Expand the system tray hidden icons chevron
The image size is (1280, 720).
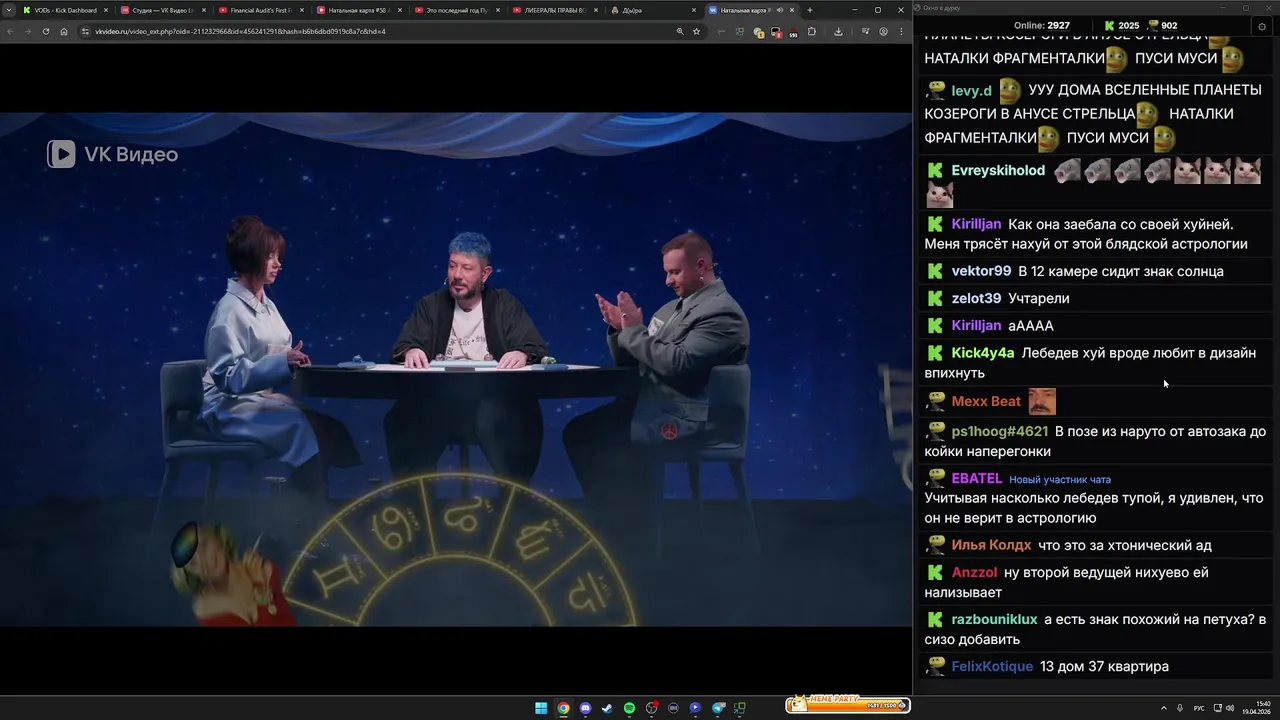click(1163, 708)
